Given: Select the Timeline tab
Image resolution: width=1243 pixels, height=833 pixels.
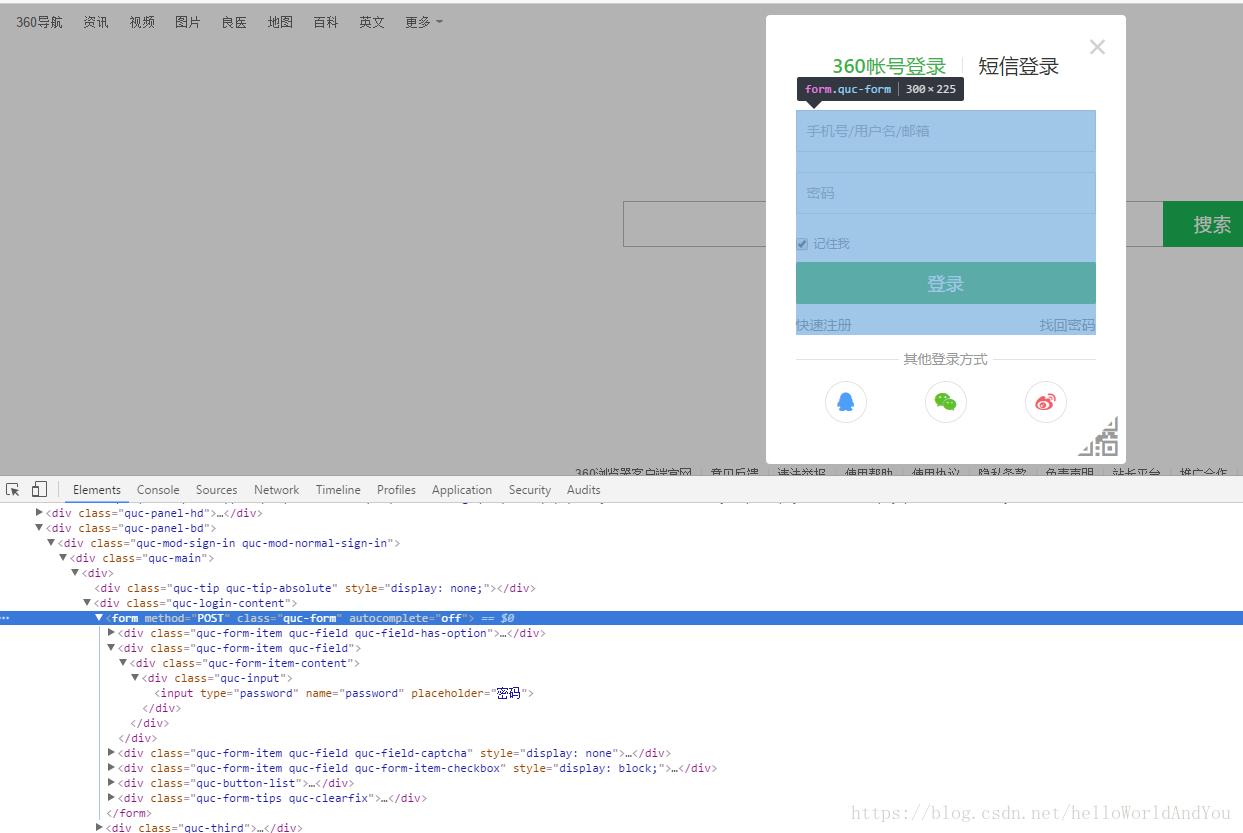Looking at the screenshot, I should (338, 490).
